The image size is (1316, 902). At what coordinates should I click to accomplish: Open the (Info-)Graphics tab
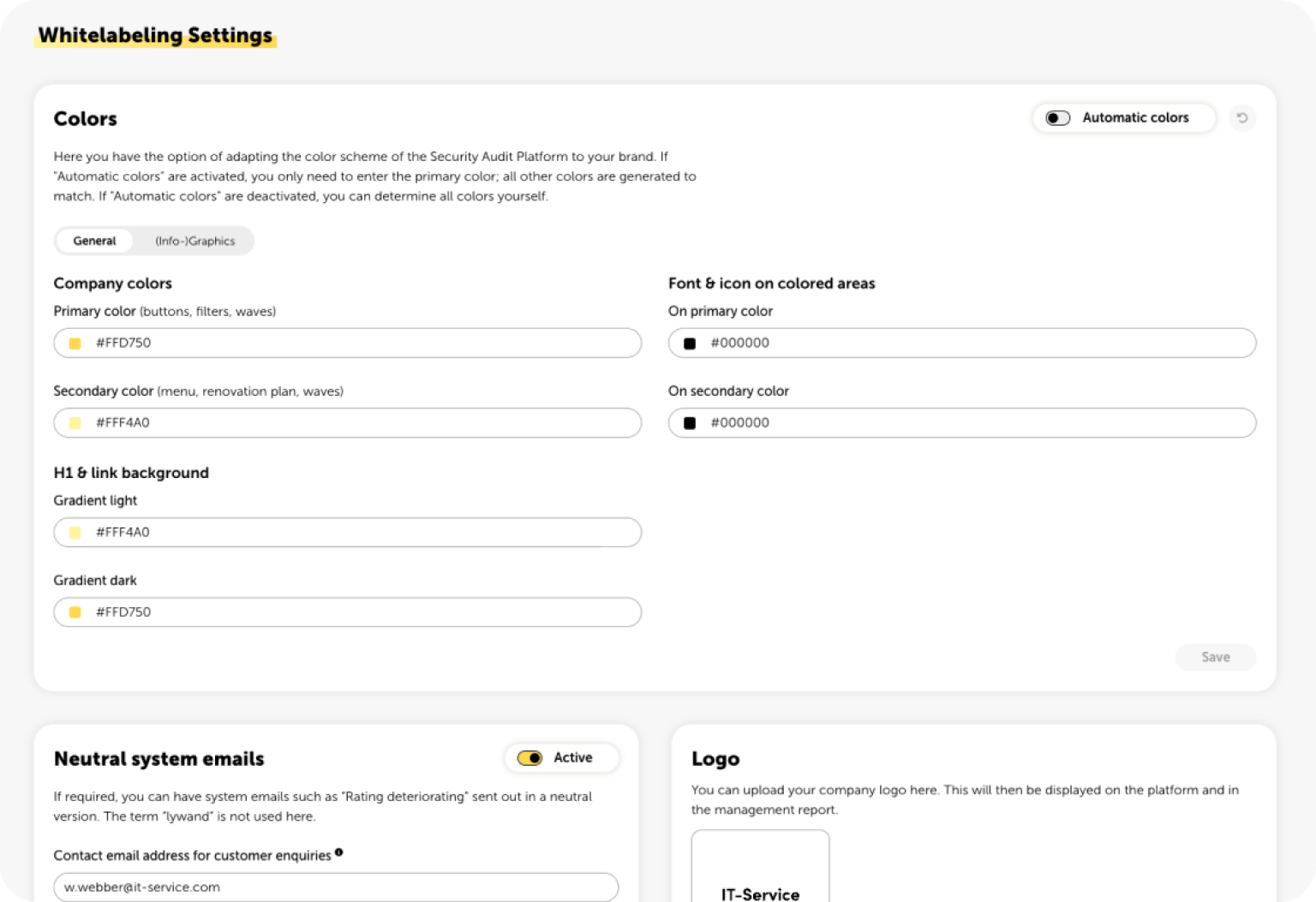coord(194,241)
